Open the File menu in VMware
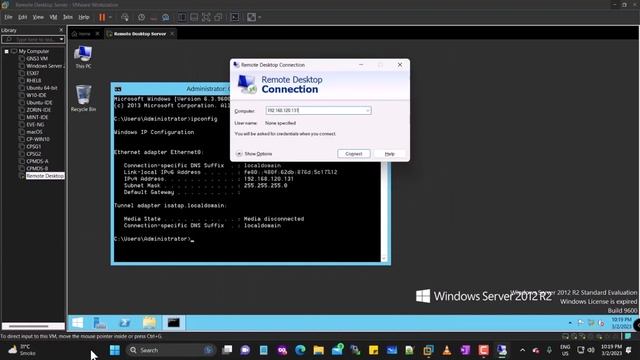This screenshot has height=360, width=640. point(8,17)
